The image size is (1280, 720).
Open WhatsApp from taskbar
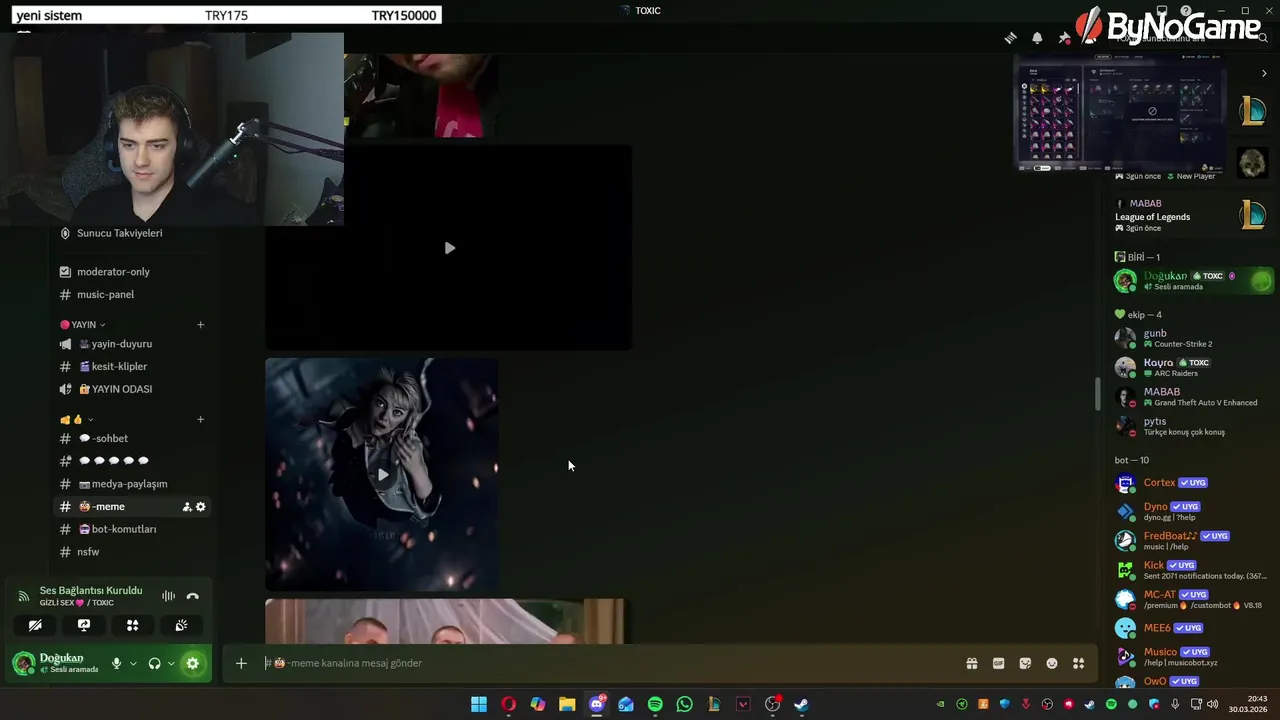pyautogui.click(x=684, y=704)
